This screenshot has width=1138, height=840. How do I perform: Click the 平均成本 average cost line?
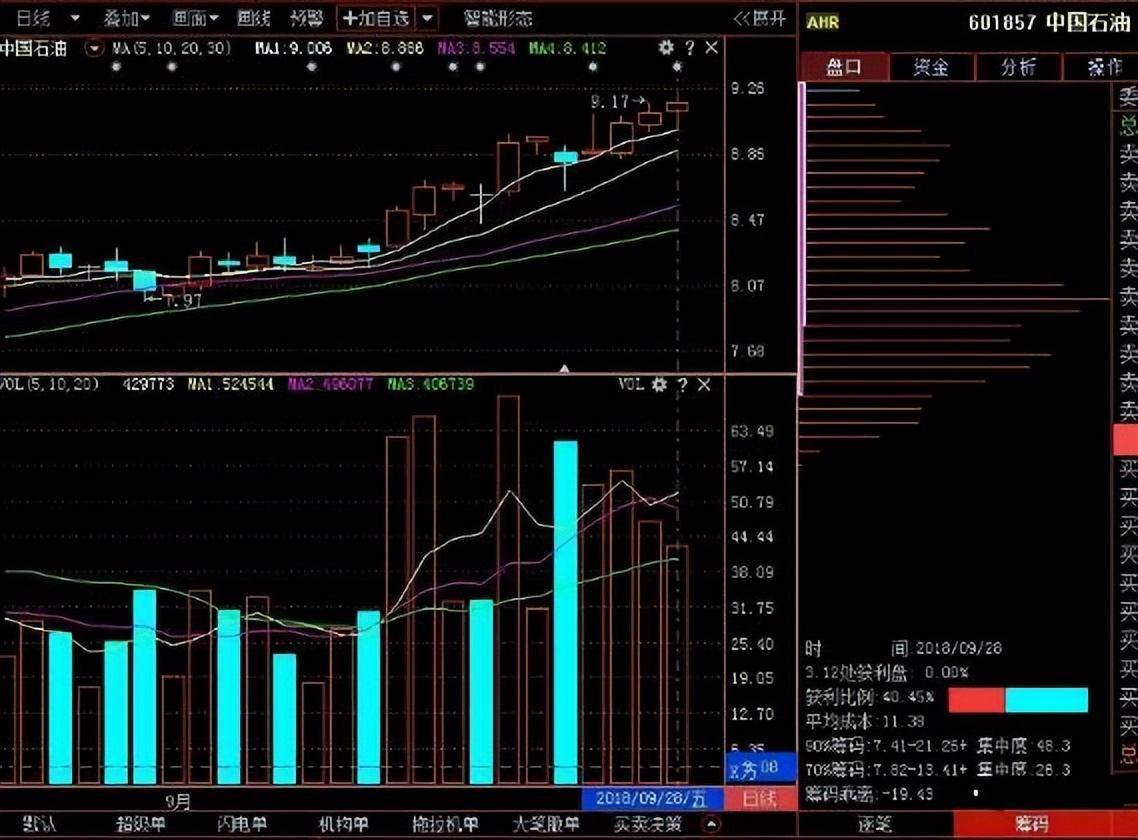click(x=864, y=721)
